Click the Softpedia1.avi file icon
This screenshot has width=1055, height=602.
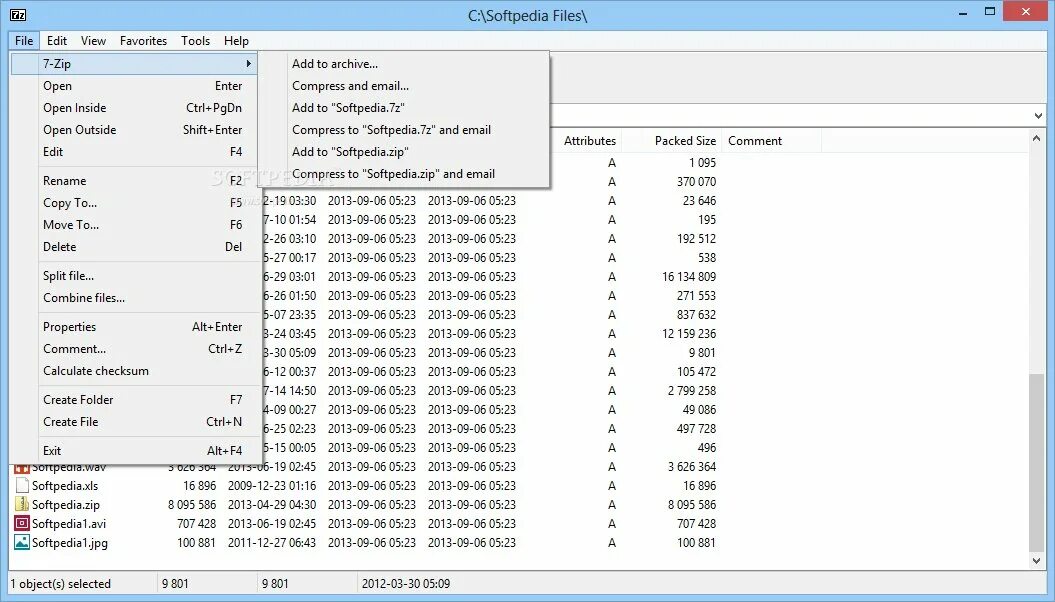pos(22,523)
